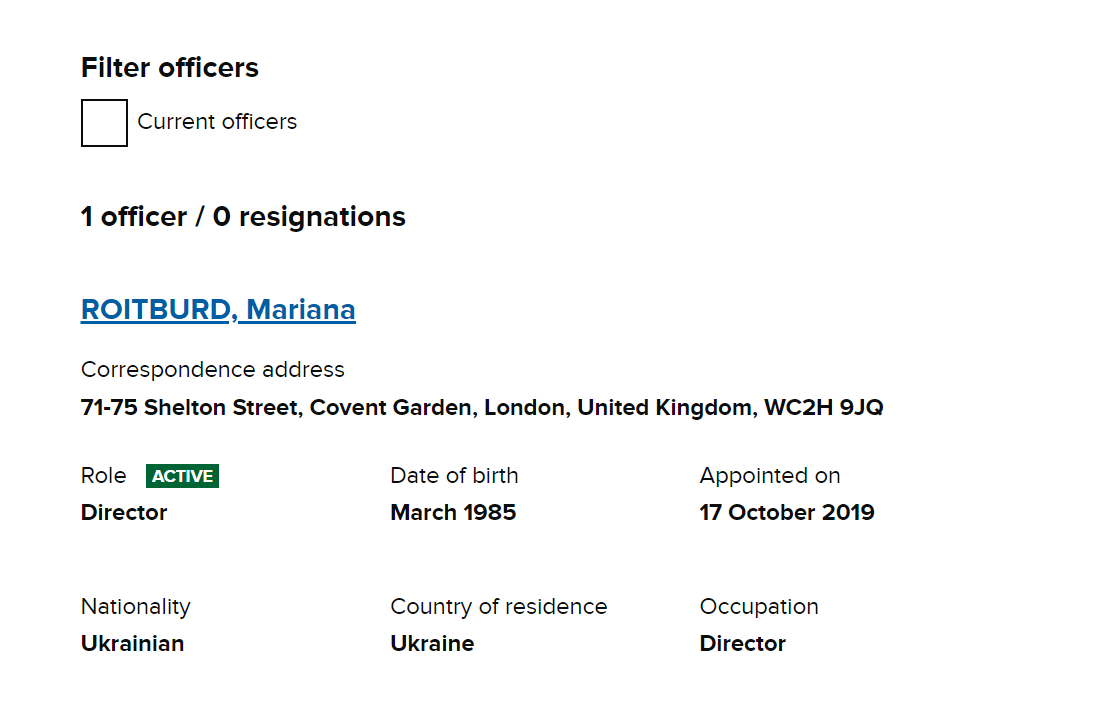This screenshot has width=1099, height=723.
Task: Tick the Current officers checkbox
Action: (104, 123)
